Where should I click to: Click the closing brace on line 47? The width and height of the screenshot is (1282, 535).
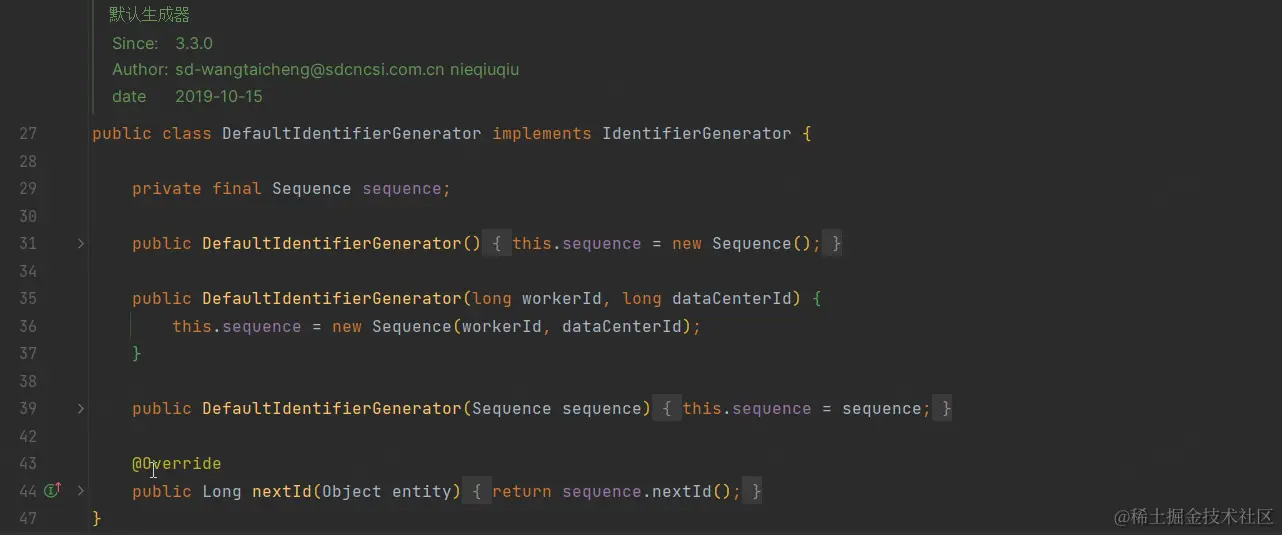(x=97, y=518)
